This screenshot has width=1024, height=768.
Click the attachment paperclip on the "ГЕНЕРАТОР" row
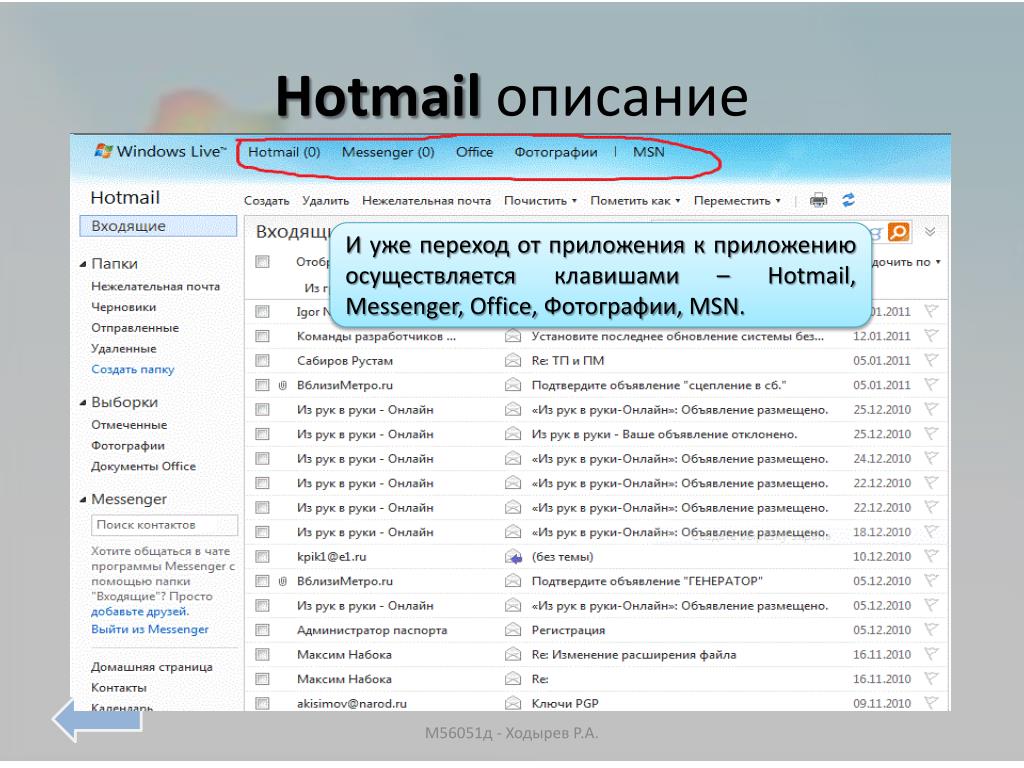click(283, 581)
